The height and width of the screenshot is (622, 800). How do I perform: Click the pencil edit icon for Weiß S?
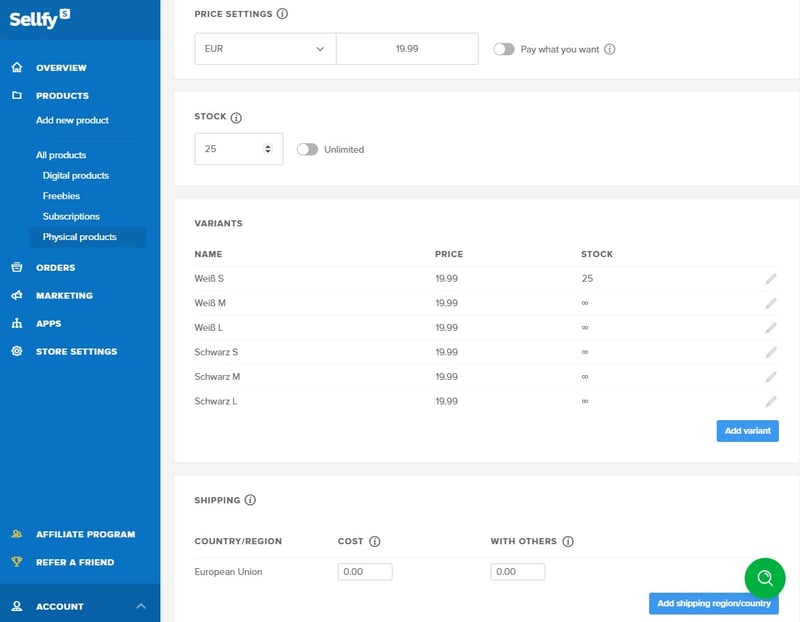(x=770, y=279)
